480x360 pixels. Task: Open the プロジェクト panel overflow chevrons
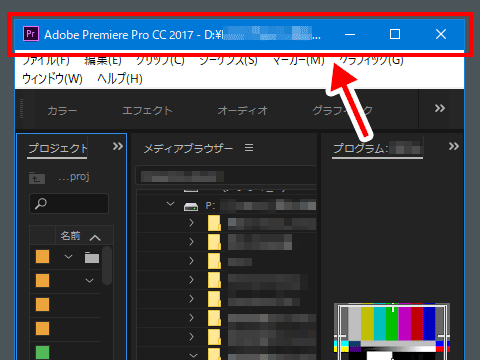coord(118,146)
